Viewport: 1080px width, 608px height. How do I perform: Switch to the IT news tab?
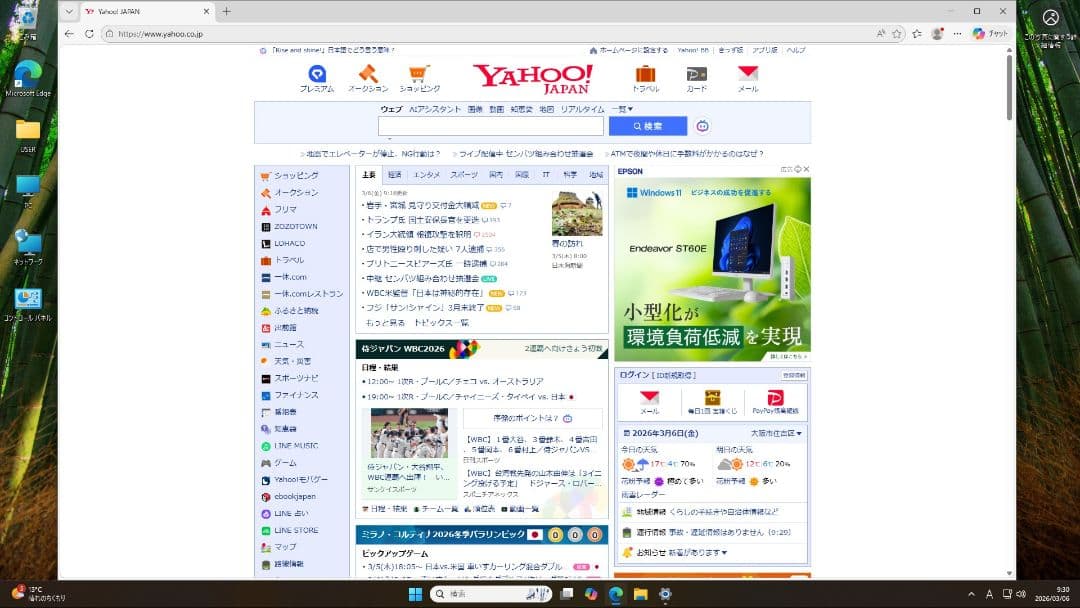(x=546, y=175)
